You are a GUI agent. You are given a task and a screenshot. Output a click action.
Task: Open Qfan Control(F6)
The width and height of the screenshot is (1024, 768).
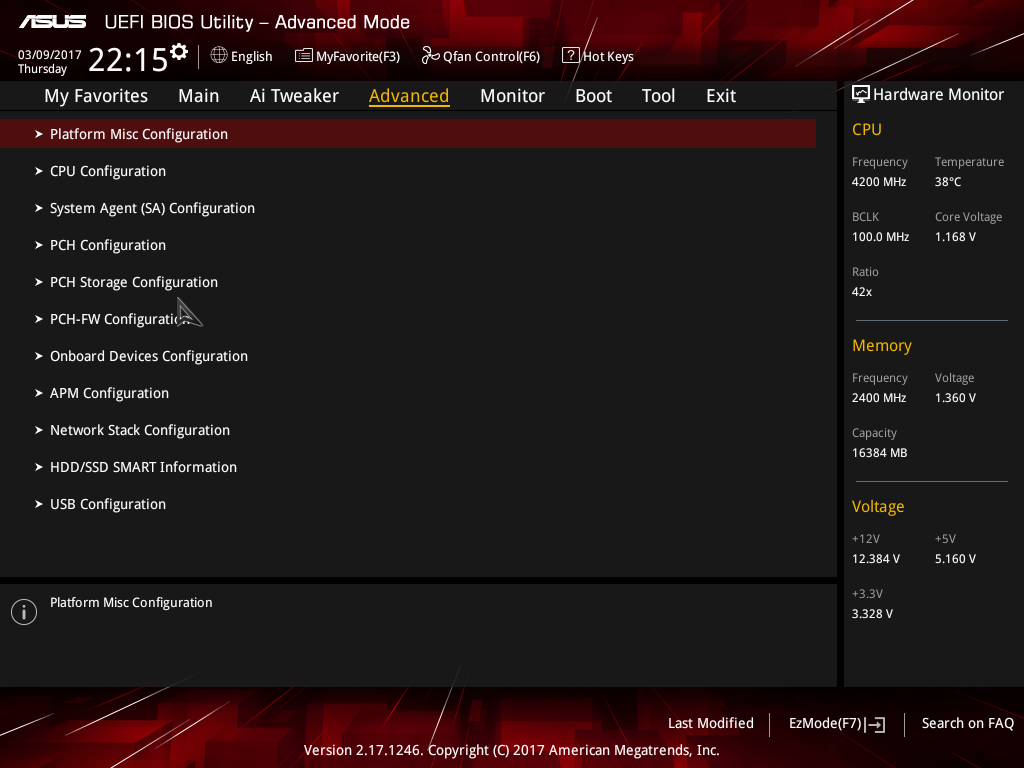491,57
